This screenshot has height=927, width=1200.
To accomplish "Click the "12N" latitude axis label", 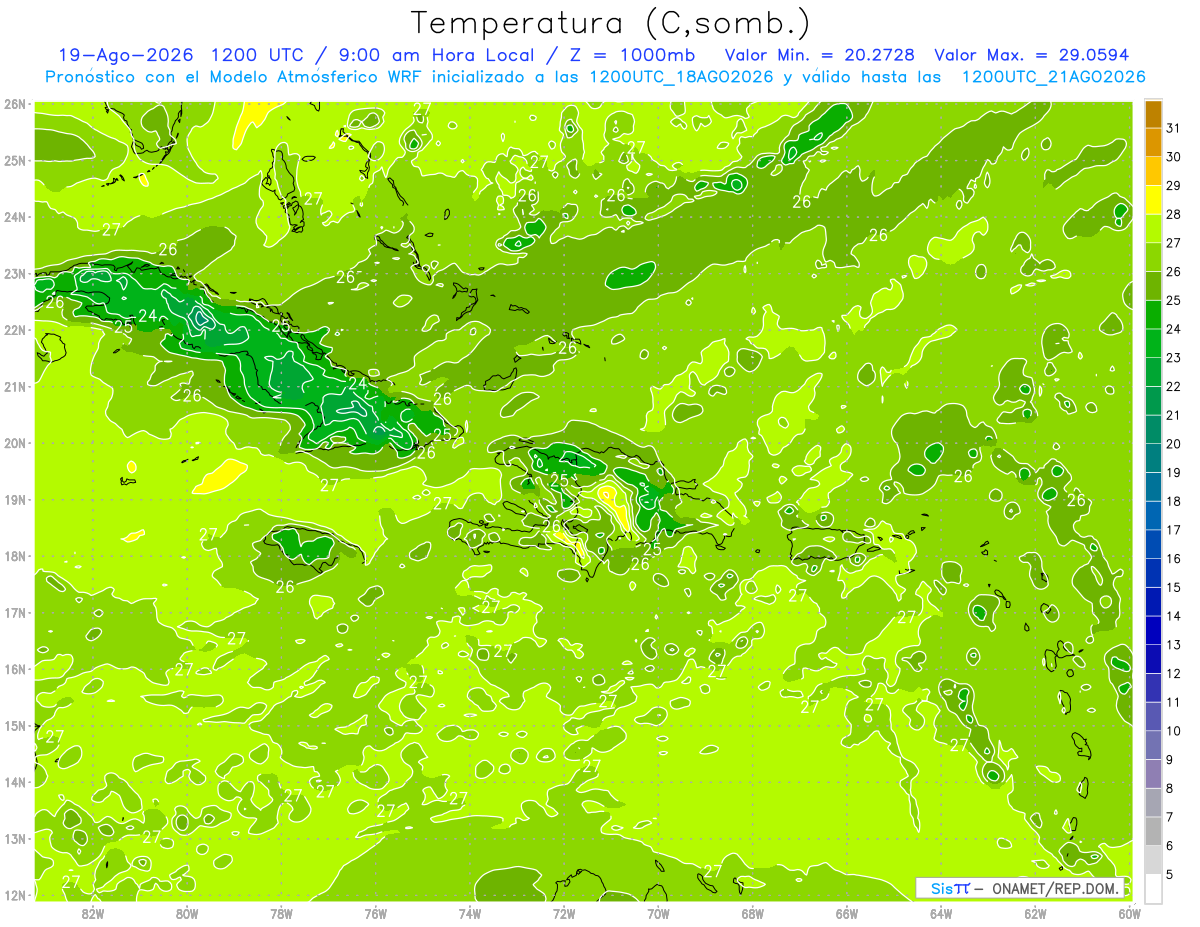I will pyautogui.click(x=15, y=895).
